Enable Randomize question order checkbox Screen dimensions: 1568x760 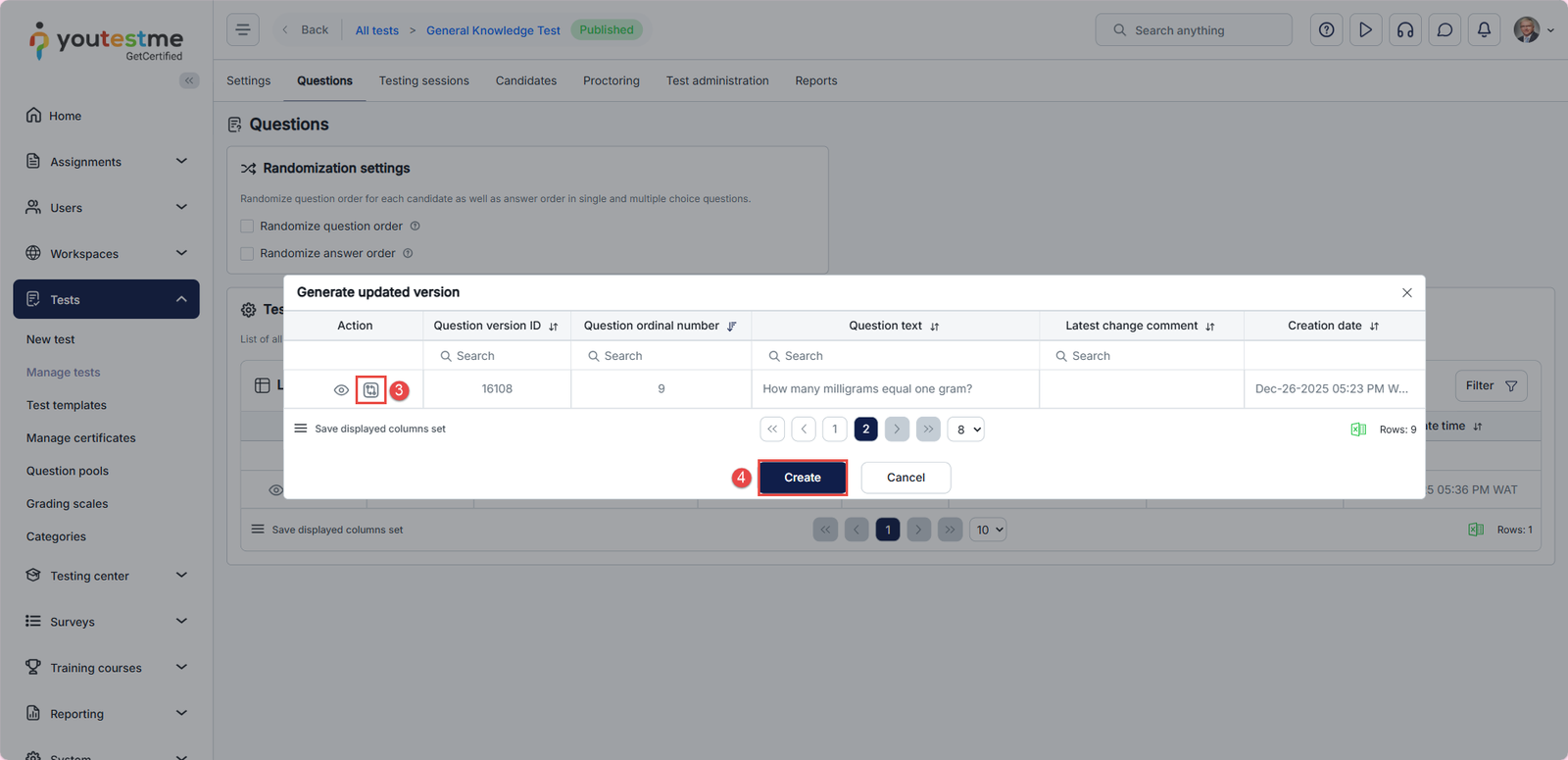click(x=247, y=227)
